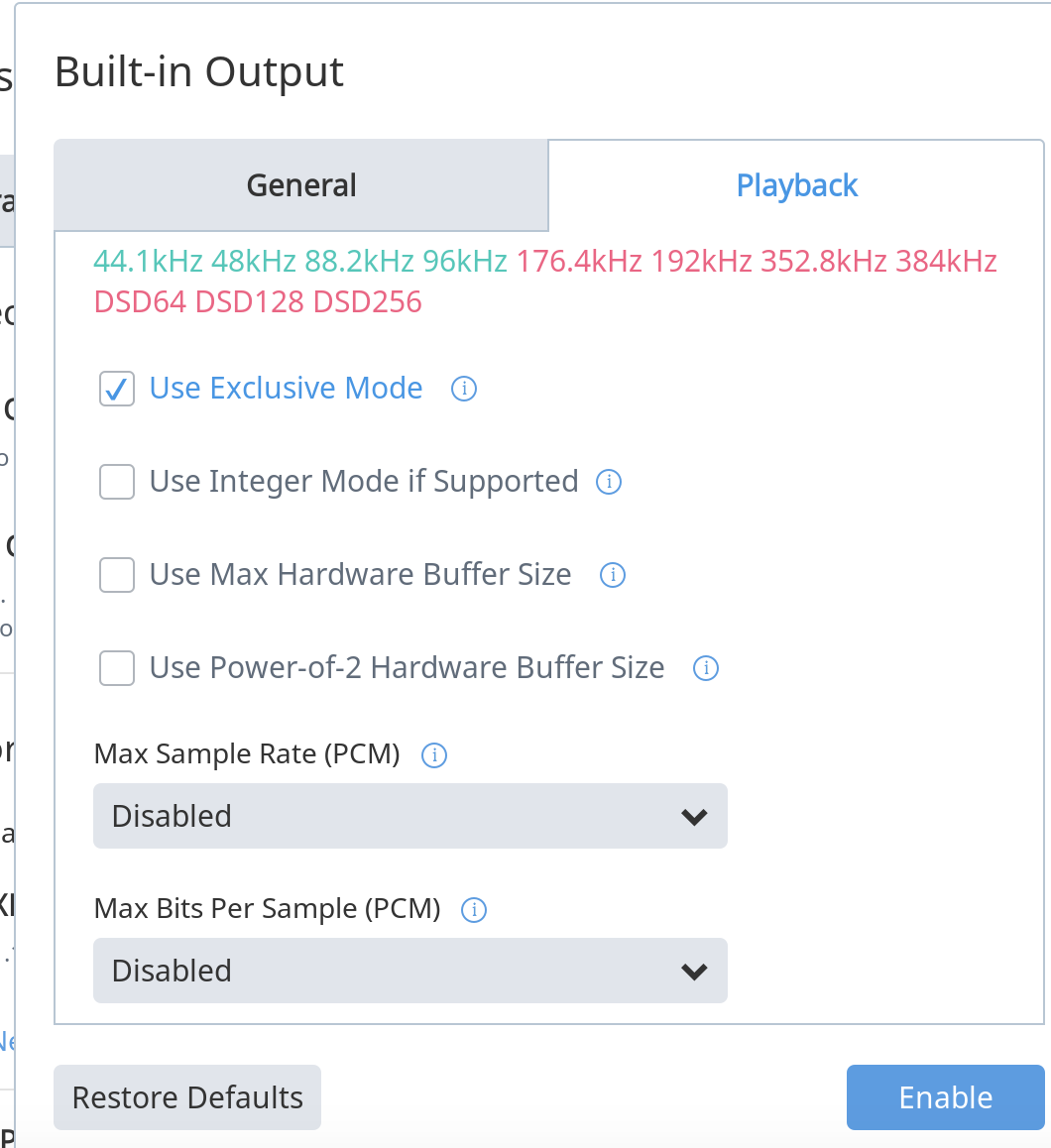Click the Restore Defaults button

pyautogui.click(x=187, y=1097)
